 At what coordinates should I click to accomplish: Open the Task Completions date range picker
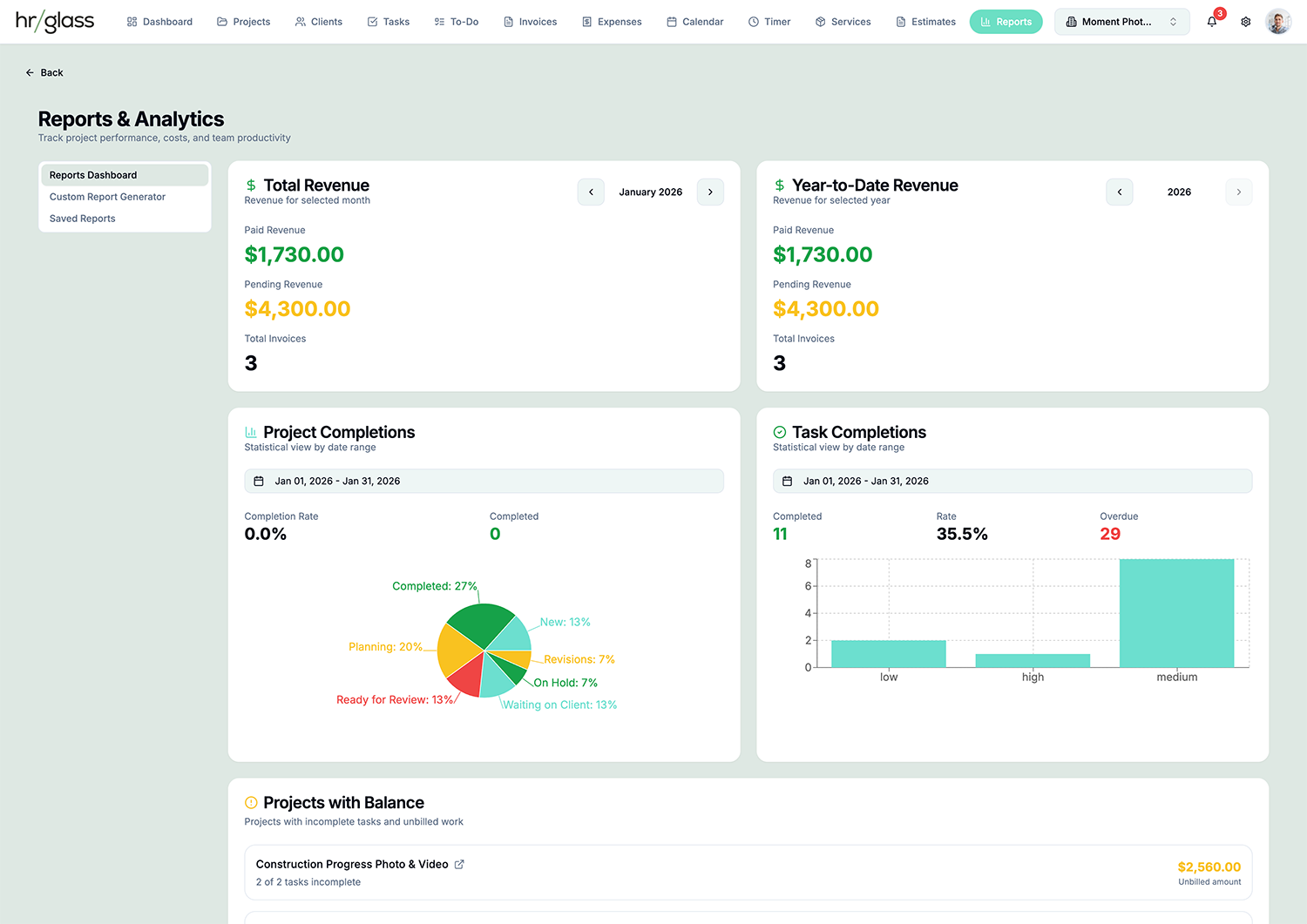[1012, 481]
